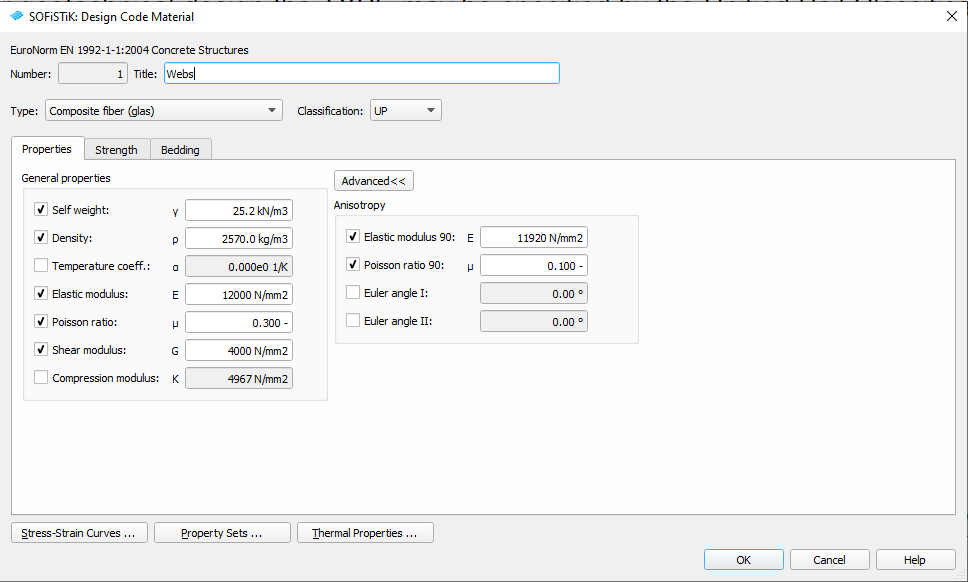Viewport: 968px width, 582px height.
Task: Click the Anisotropy group label
Action: coord(359,205)
